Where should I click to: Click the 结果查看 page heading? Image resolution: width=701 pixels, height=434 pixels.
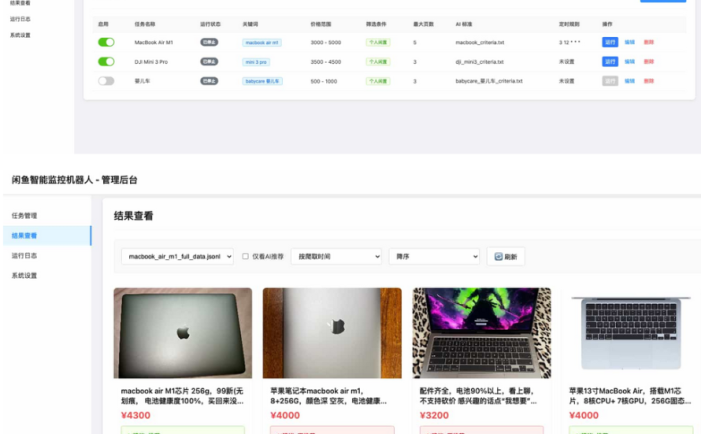[133, 216]
